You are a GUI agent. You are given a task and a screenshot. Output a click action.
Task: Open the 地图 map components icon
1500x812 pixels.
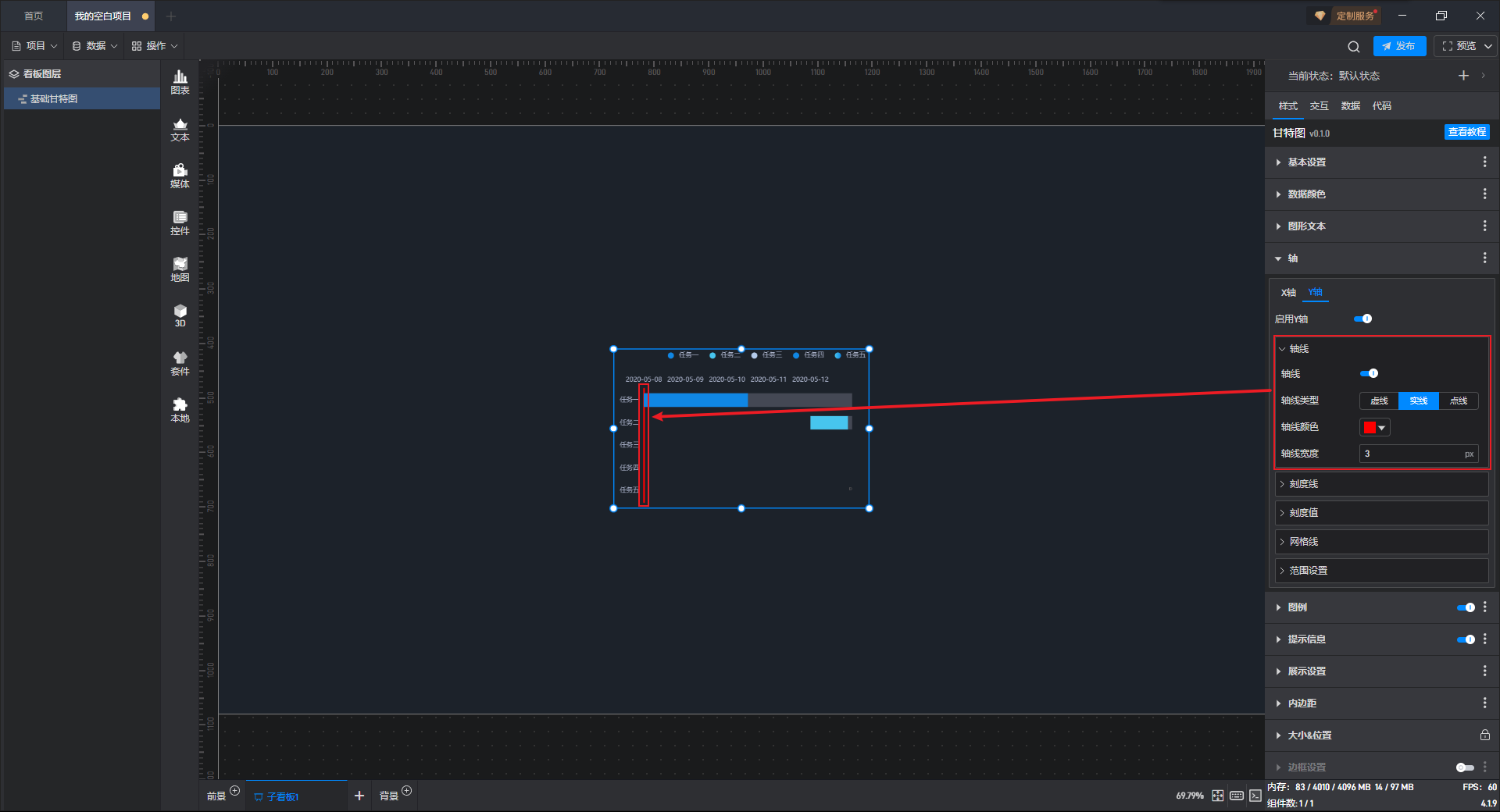180,269
